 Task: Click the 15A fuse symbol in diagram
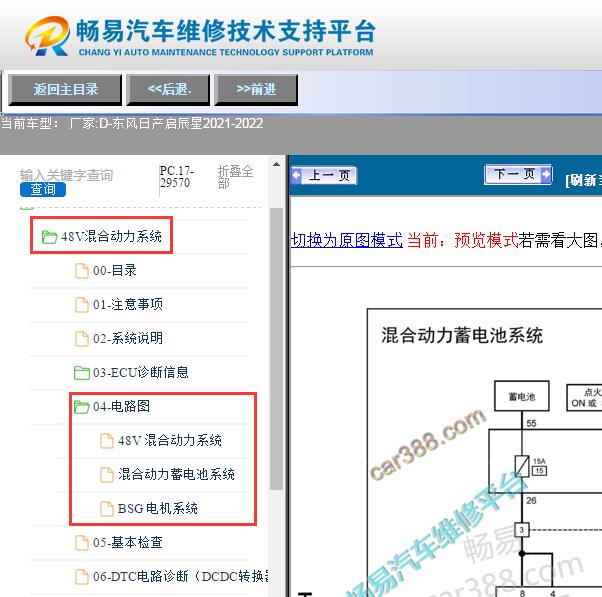[522, 466]
